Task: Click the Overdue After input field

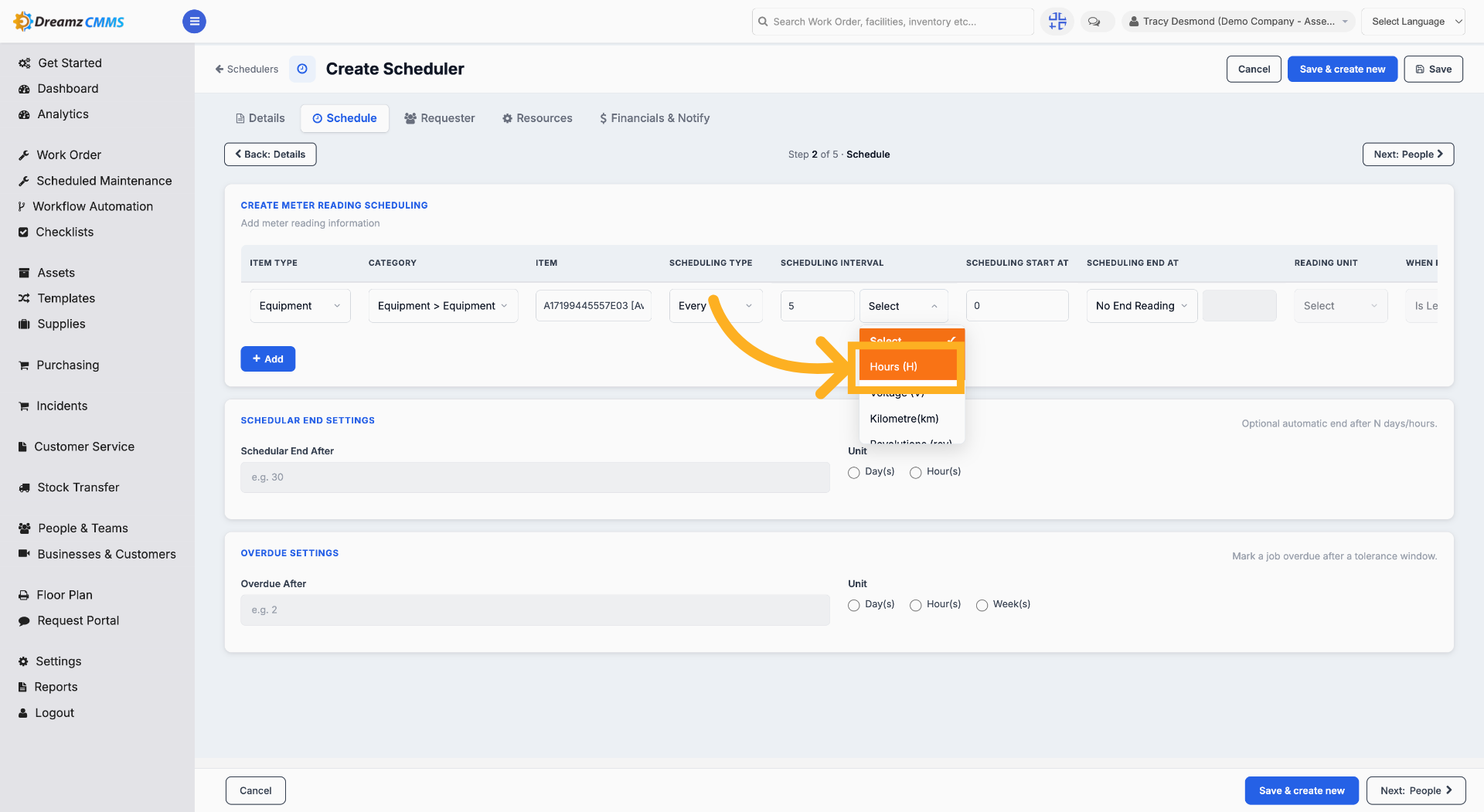Action: (x=535, y=610)
